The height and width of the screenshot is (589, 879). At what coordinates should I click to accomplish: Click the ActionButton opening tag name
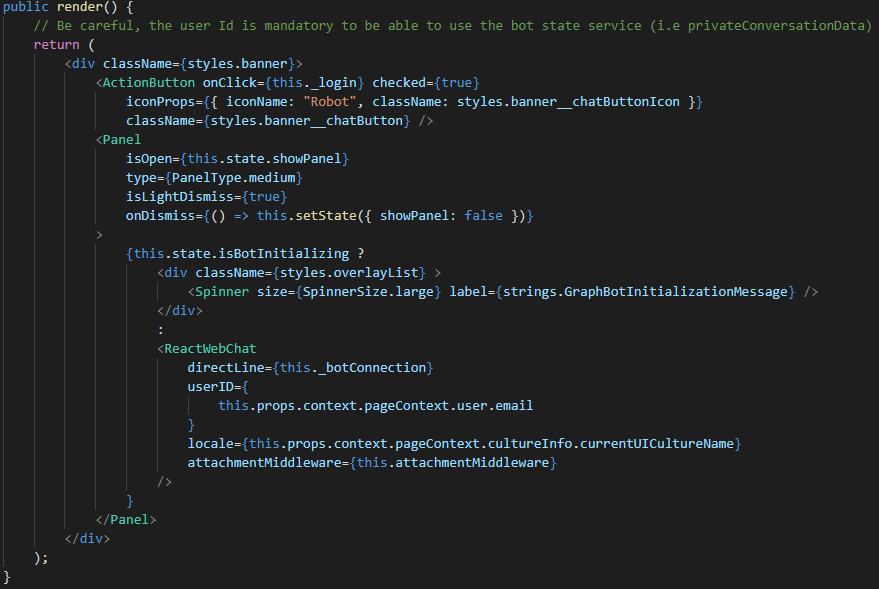(149, 82)
